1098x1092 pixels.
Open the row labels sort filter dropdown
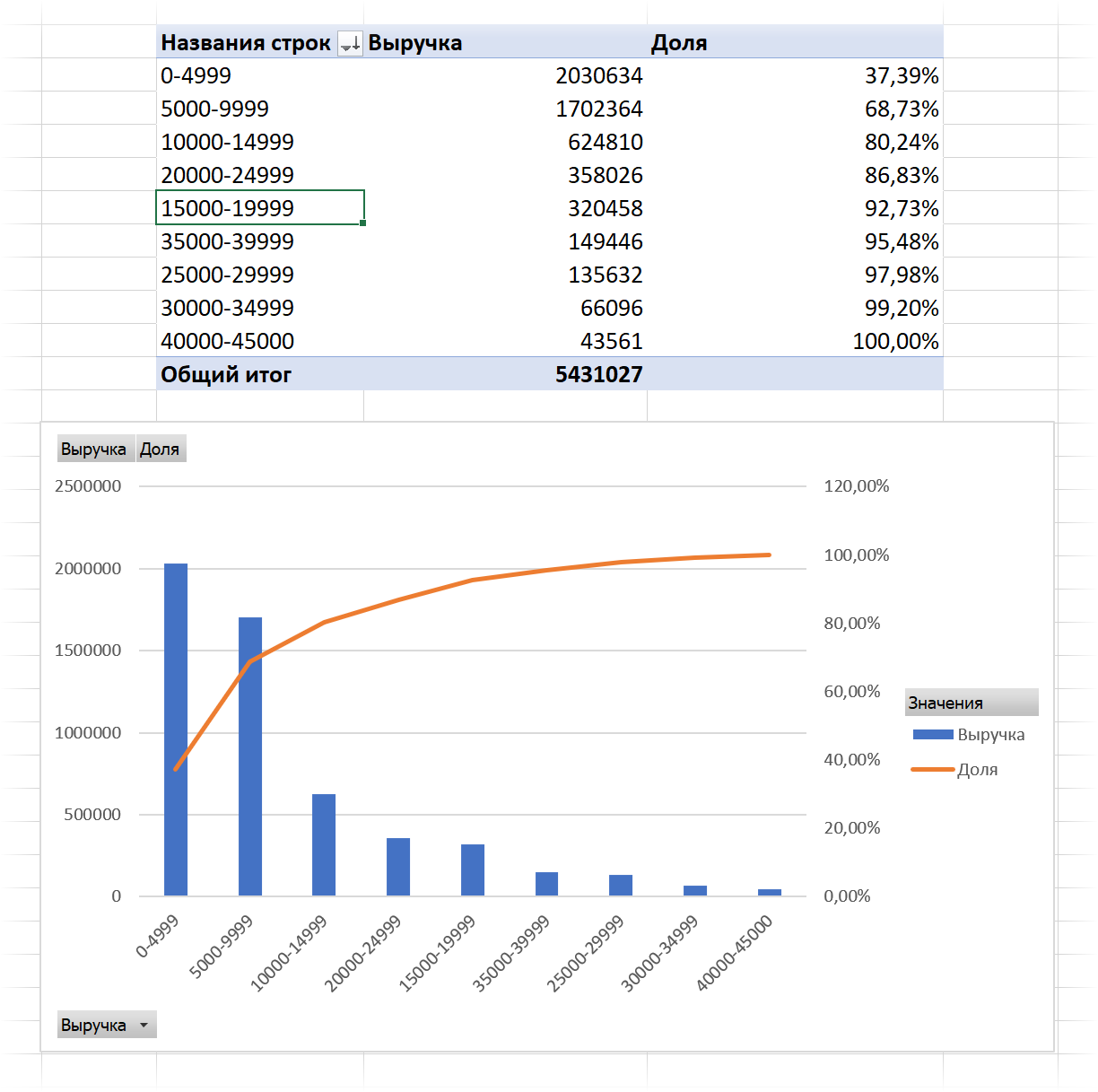(350, 43)
